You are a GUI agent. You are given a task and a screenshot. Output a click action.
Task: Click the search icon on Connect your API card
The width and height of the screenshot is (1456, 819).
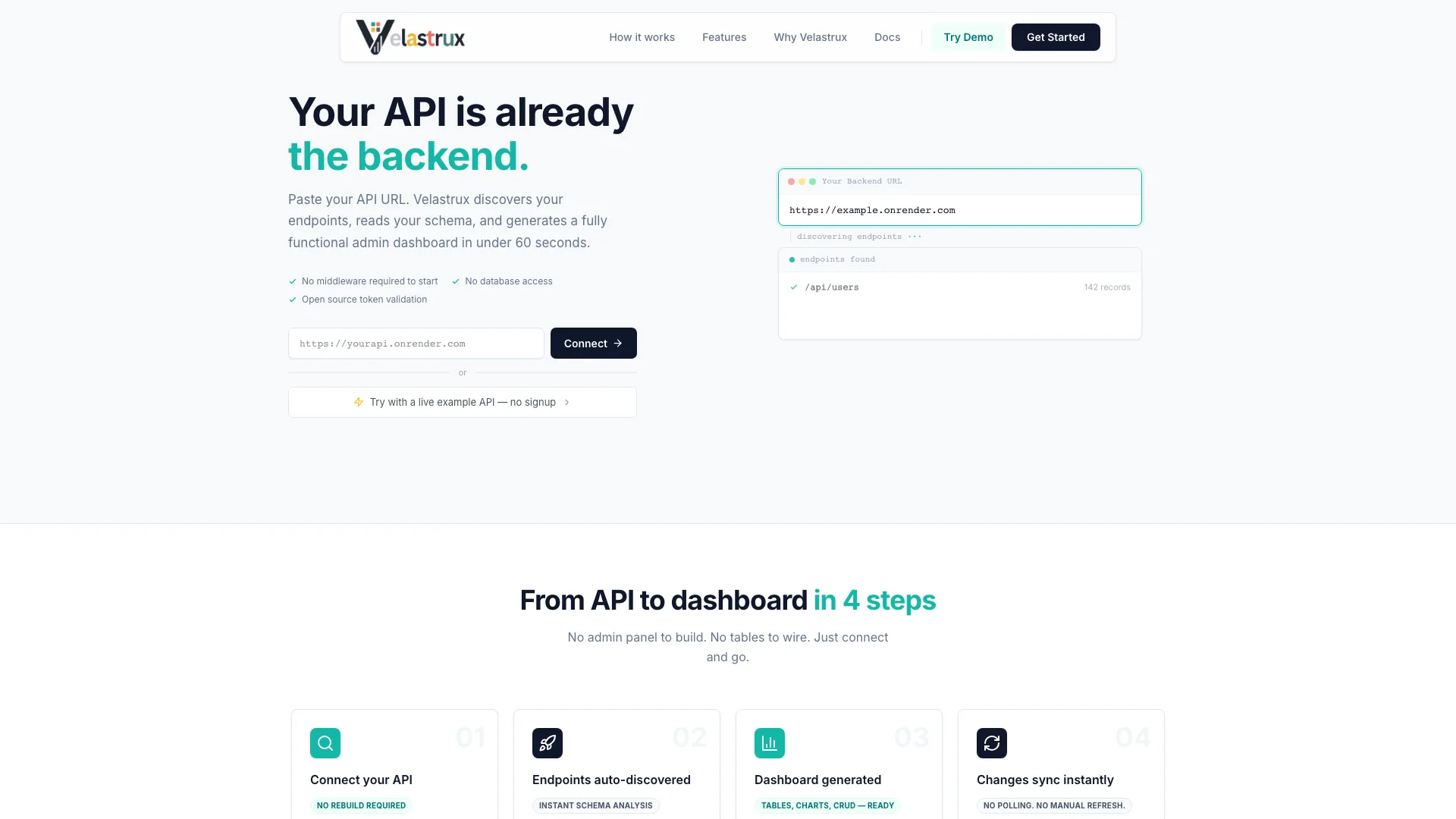[x=325, y=743]
